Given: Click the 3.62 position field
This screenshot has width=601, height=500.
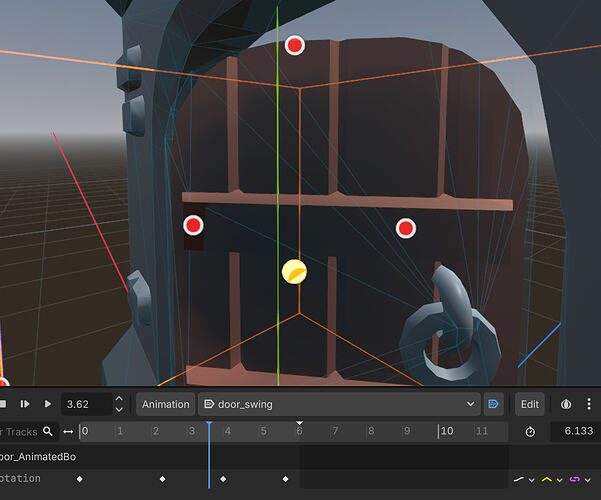Looking at the screenshot, I should pos(87,404).
